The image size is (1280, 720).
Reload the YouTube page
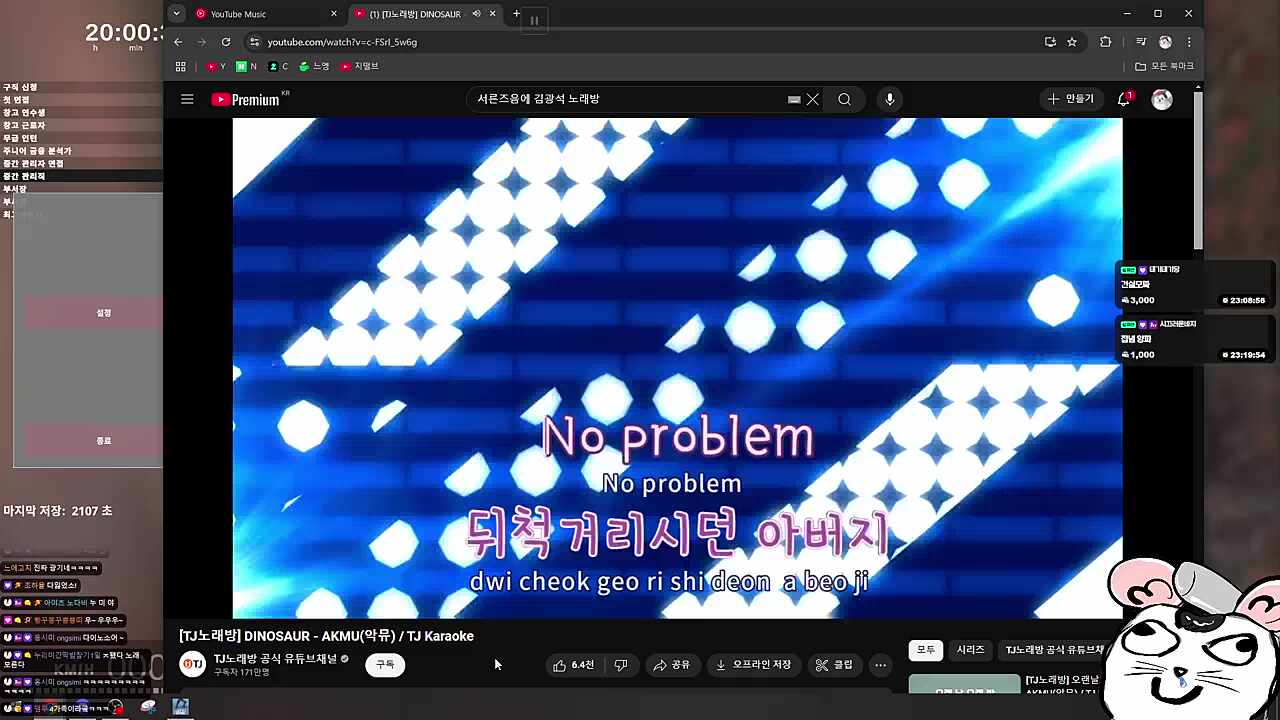coord(226,42)
